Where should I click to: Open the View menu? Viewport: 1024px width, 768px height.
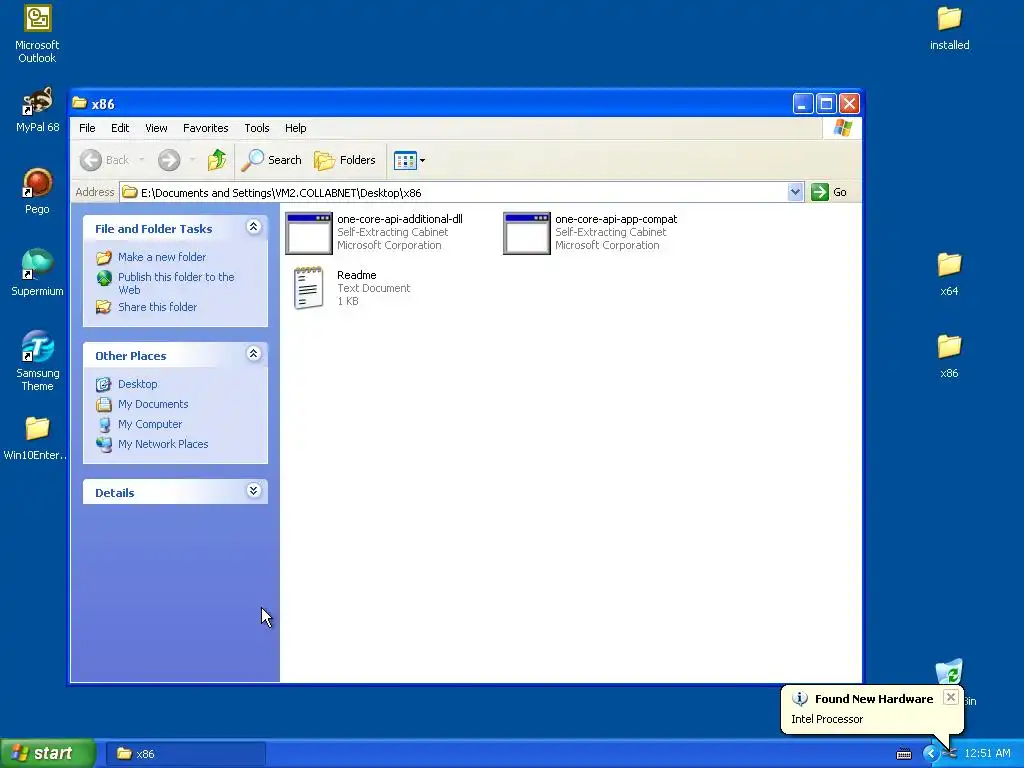(x=156, y=128)
